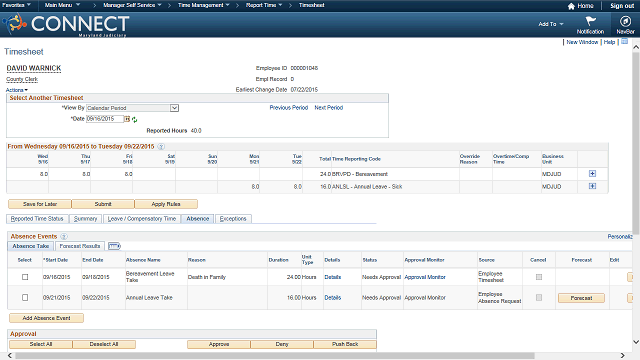640x360 pixels.
Task: Switch to Leave / Compensatory Time tab
Action: (x=142, y=219)
